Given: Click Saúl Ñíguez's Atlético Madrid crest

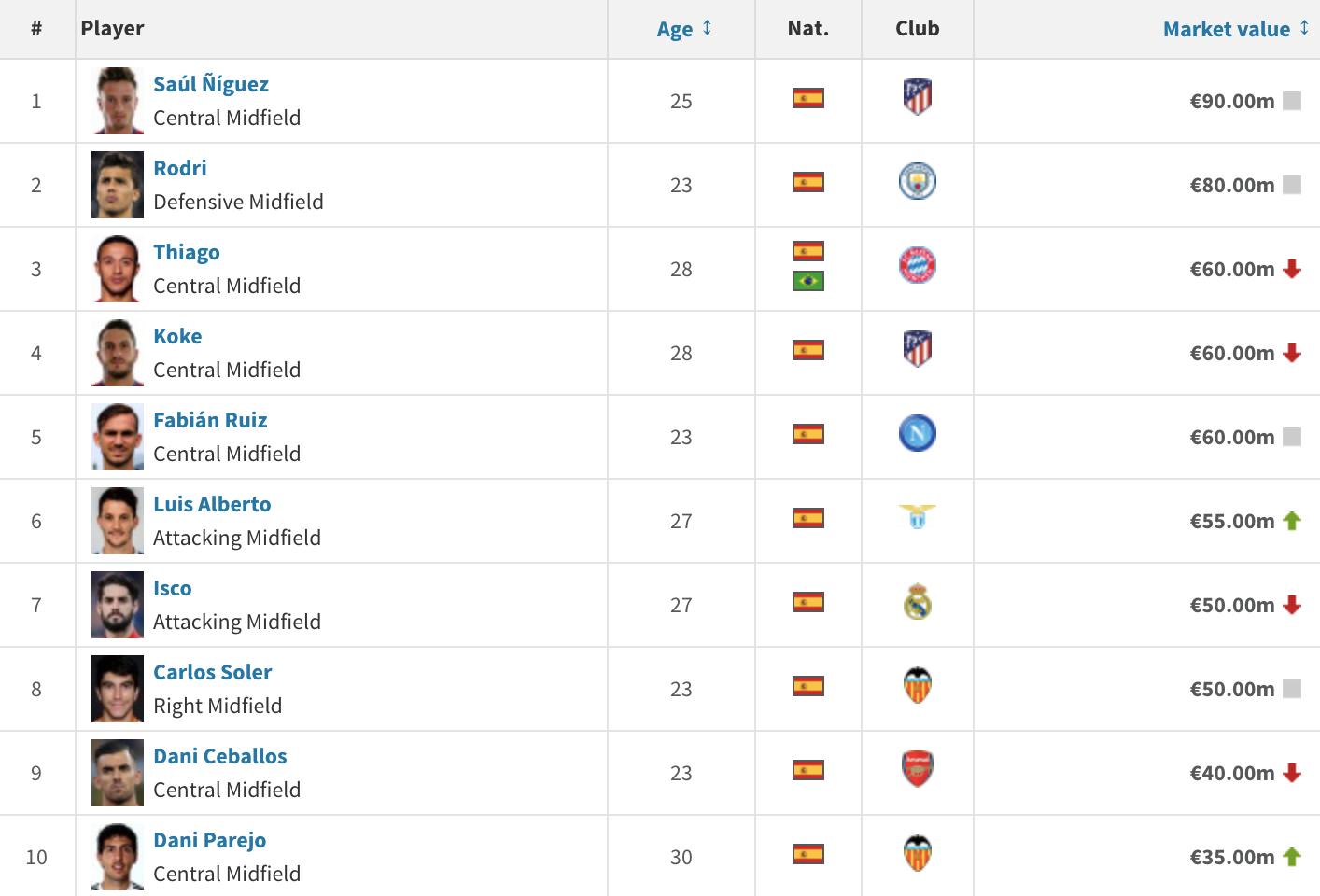Looking at the screenshot, I should pos(917,97).
